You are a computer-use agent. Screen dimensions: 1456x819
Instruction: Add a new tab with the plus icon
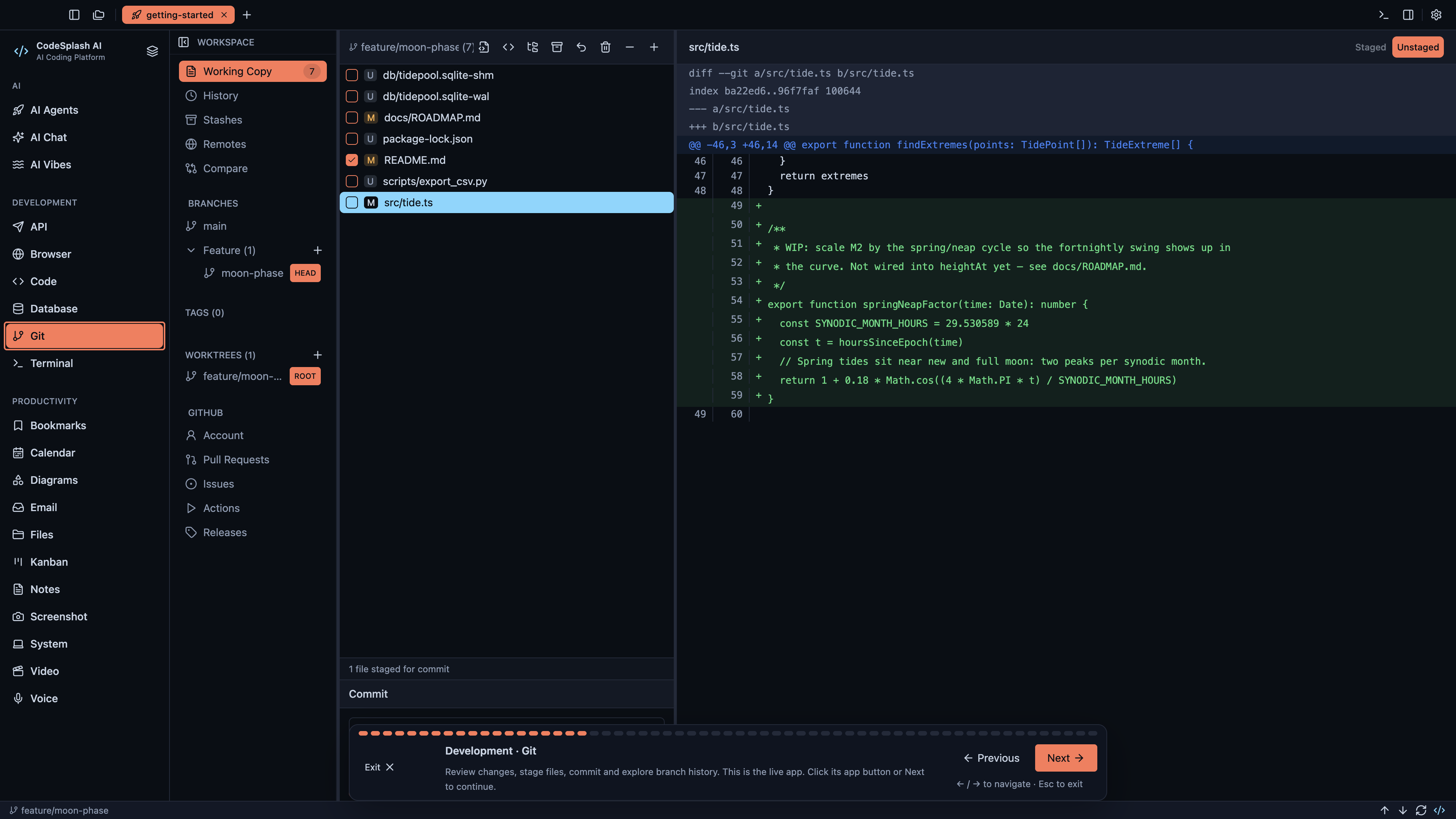pos(247,15)
